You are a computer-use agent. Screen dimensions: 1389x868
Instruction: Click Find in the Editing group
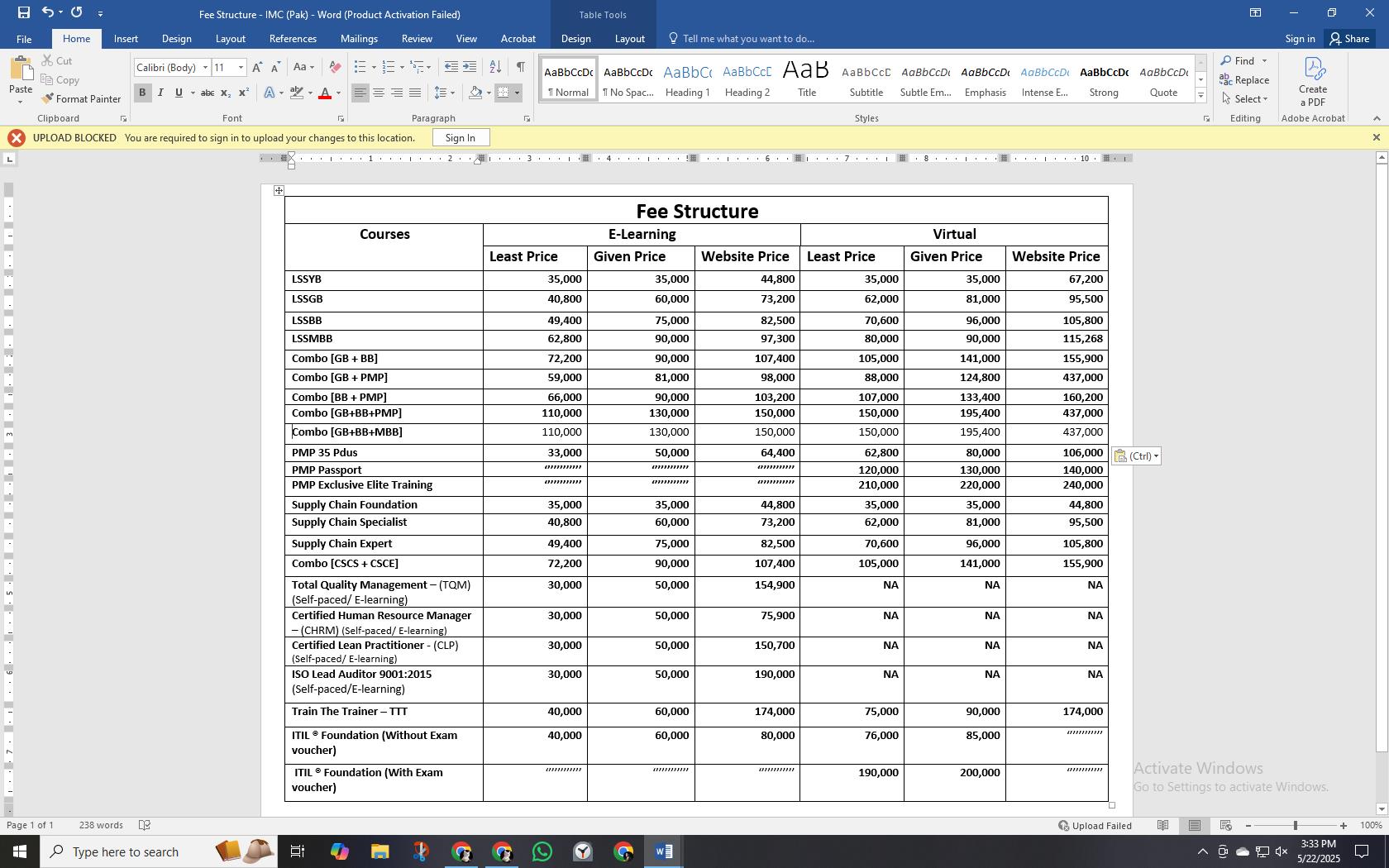[x=1243, y=60]
